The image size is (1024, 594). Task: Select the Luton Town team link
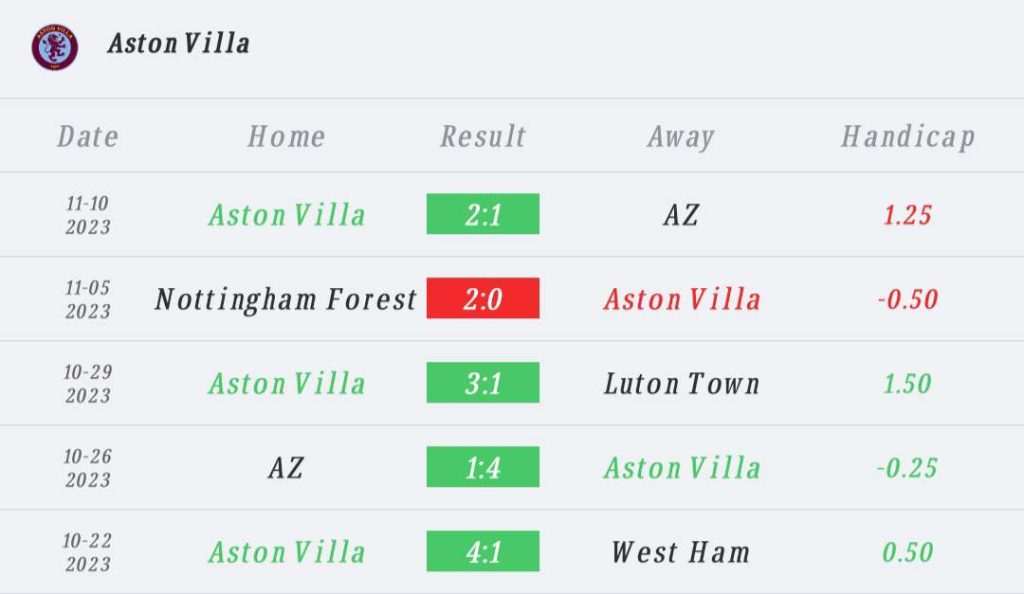point(682,383)
